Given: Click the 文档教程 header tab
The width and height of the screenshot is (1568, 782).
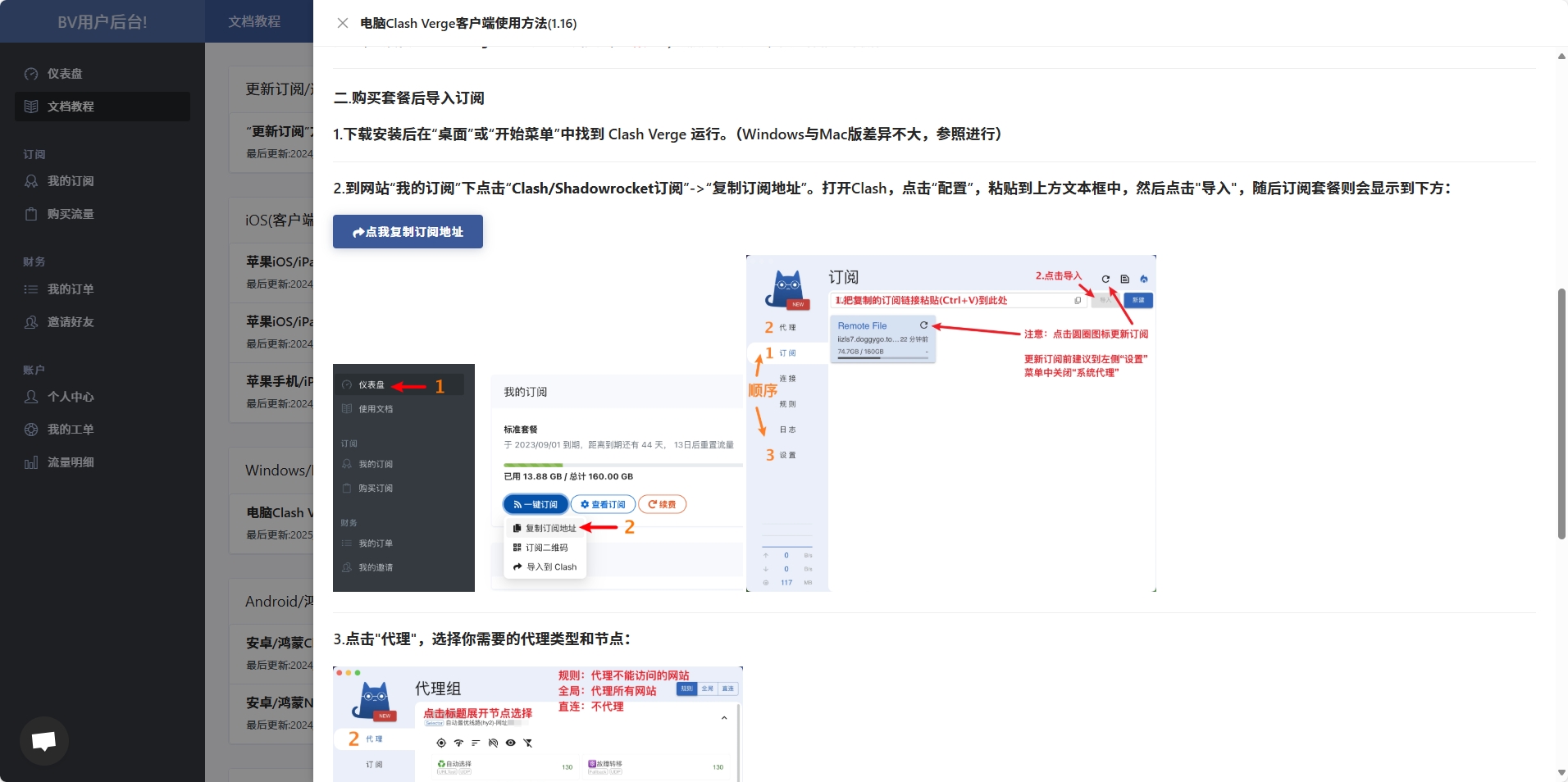Looking at the screenshot, I should coord(254,22).
